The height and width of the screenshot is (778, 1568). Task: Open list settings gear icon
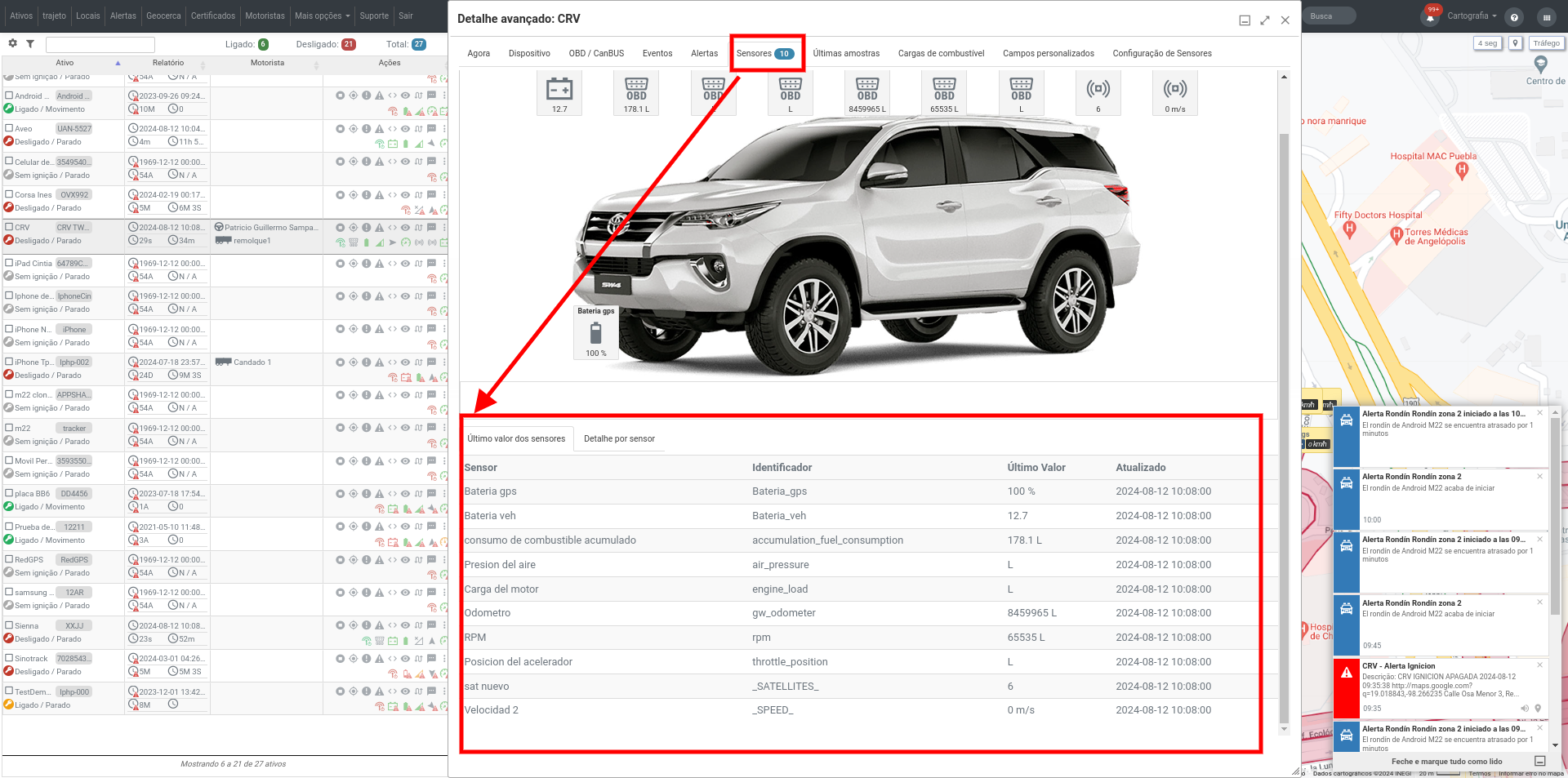pos(12,43)
